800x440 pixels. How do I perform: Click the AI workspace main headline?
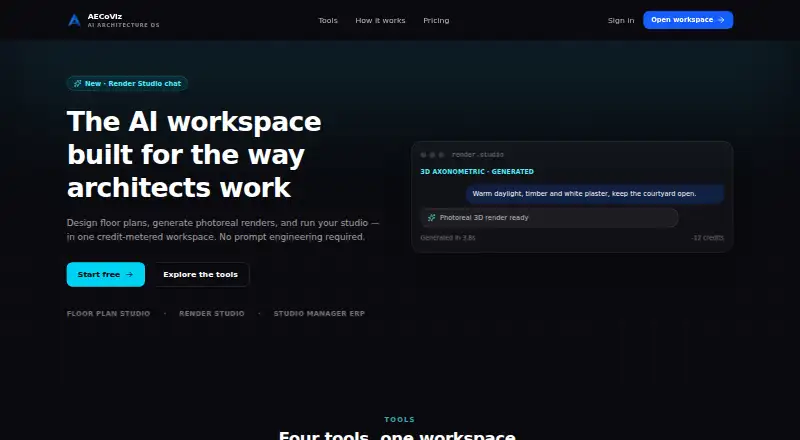coord(194,154)
